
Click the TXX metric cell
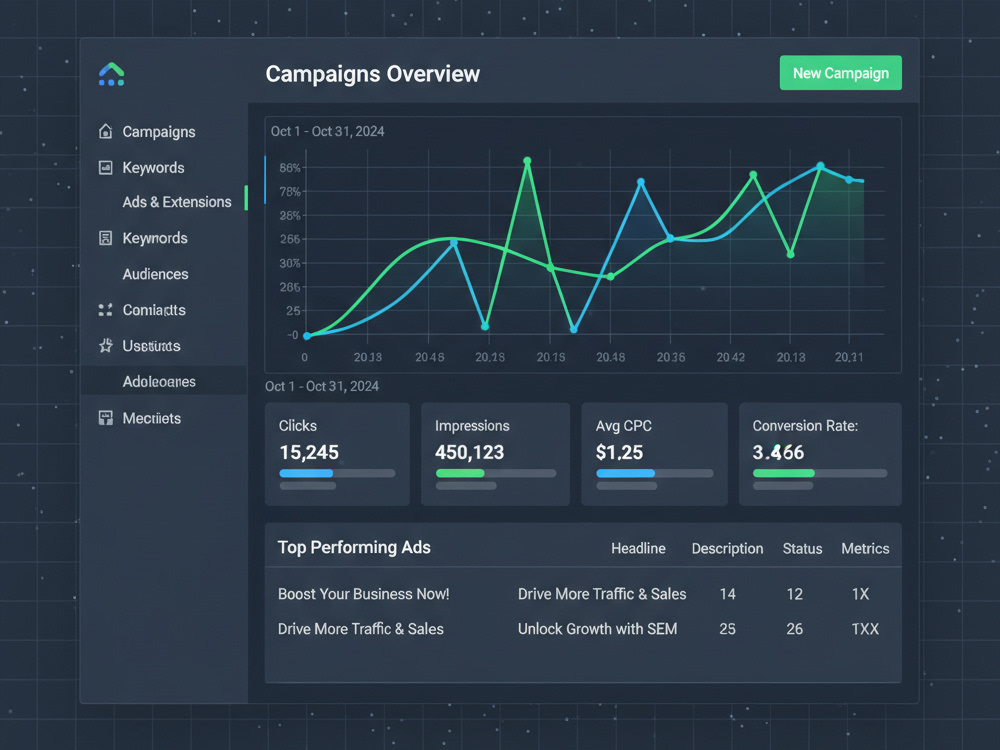(865, 629)
